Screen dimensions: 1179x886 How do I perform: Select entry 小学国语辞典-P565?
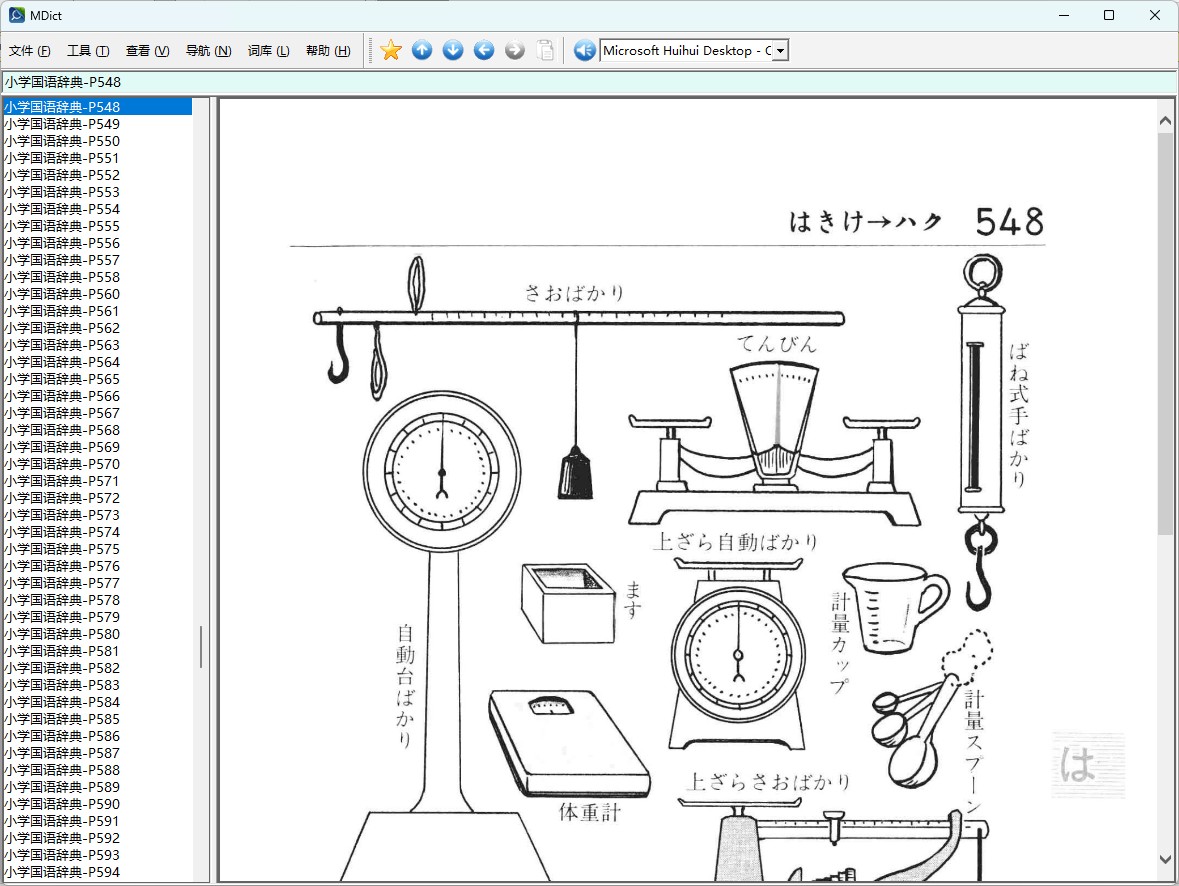[97, 379]
